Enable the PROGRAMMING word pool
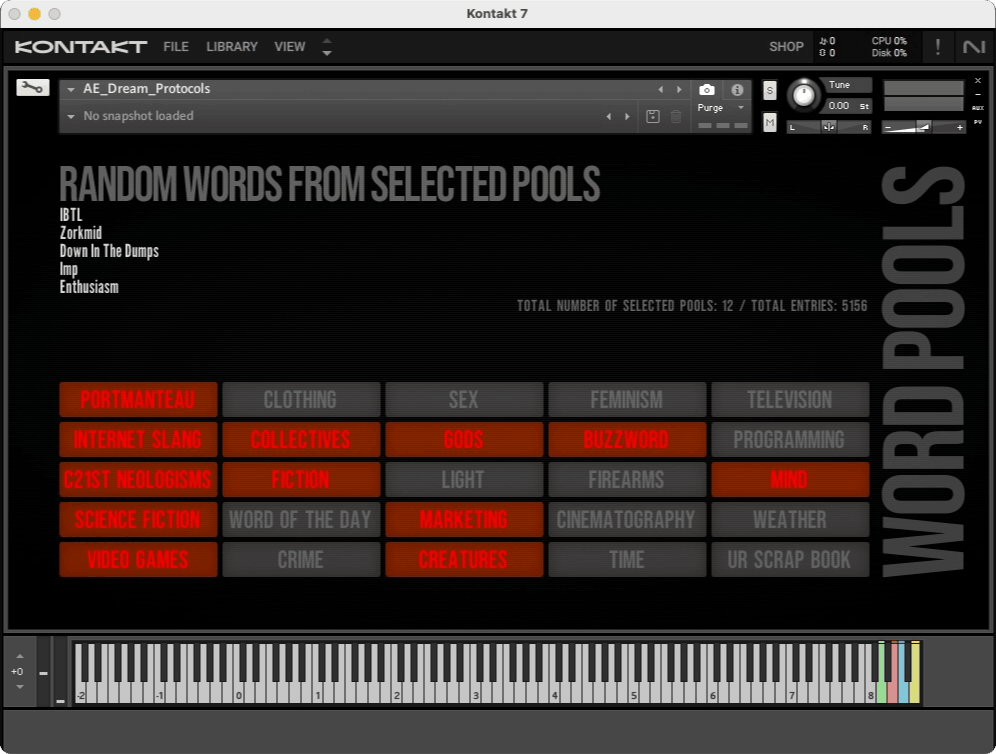 (x=790, y=440)
